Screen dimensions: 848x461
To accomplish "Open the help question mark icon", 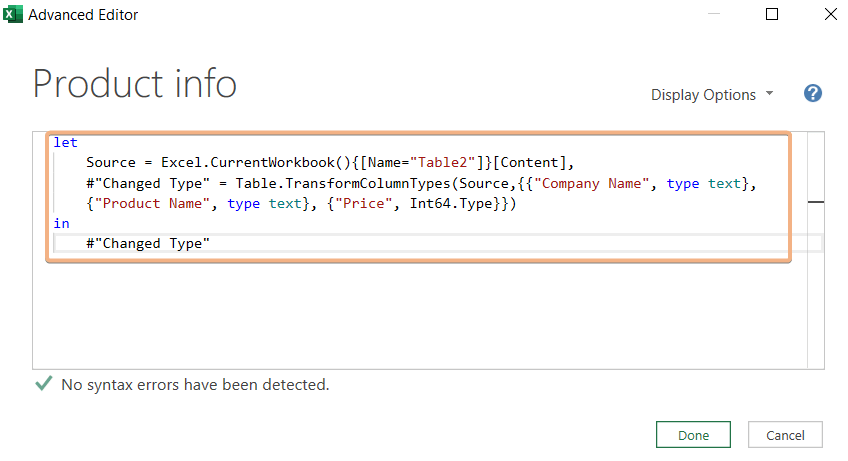I will [813, 94].
